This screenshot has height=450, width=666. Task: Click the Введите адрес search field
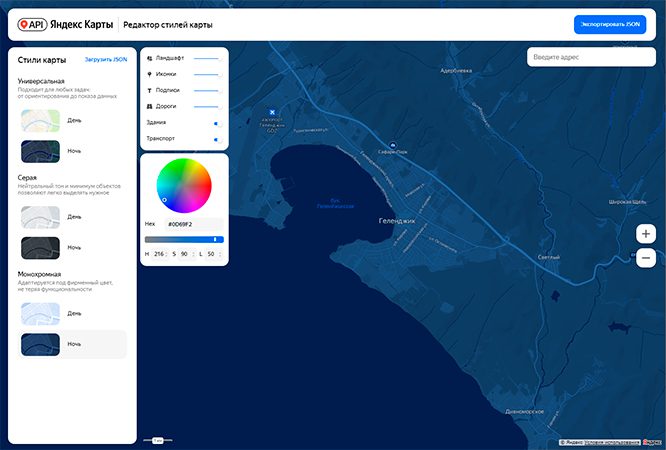click(x=591, y=57)
